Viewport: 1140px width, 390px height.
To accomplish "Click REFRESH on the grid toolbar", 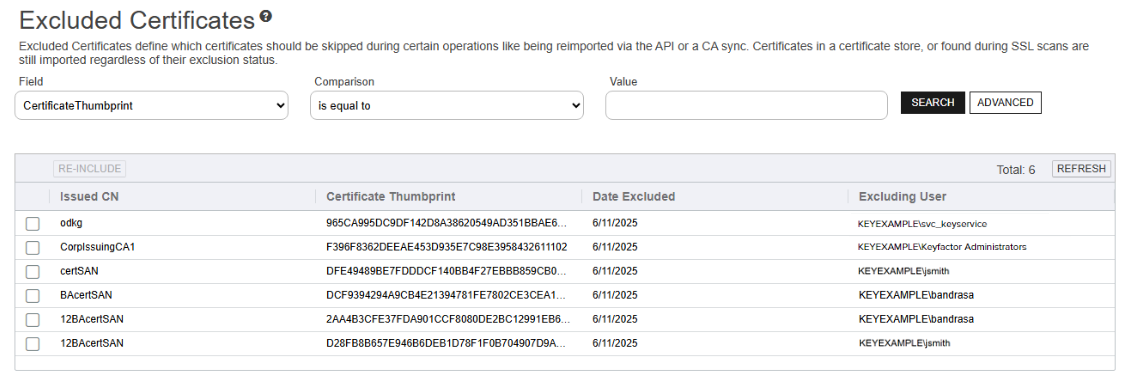I will pyautogui.click(x=1081, y=169).
